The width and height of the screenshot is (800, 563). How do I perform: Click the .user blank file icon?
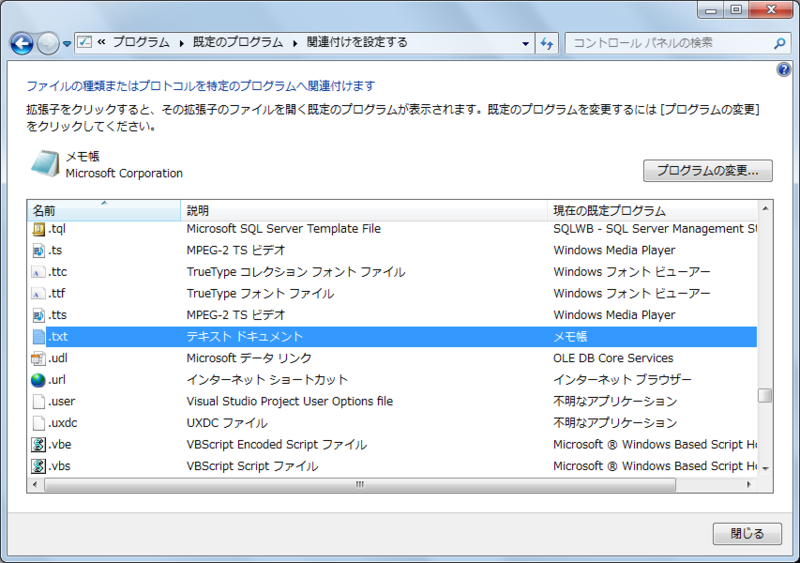(x=38, y=402)
